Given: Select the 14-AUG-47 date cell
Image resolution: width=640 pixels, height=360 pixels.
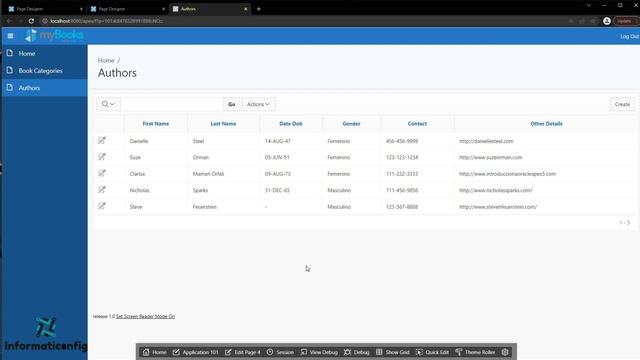Looking at the screenshot, I should tap(278, 141).
